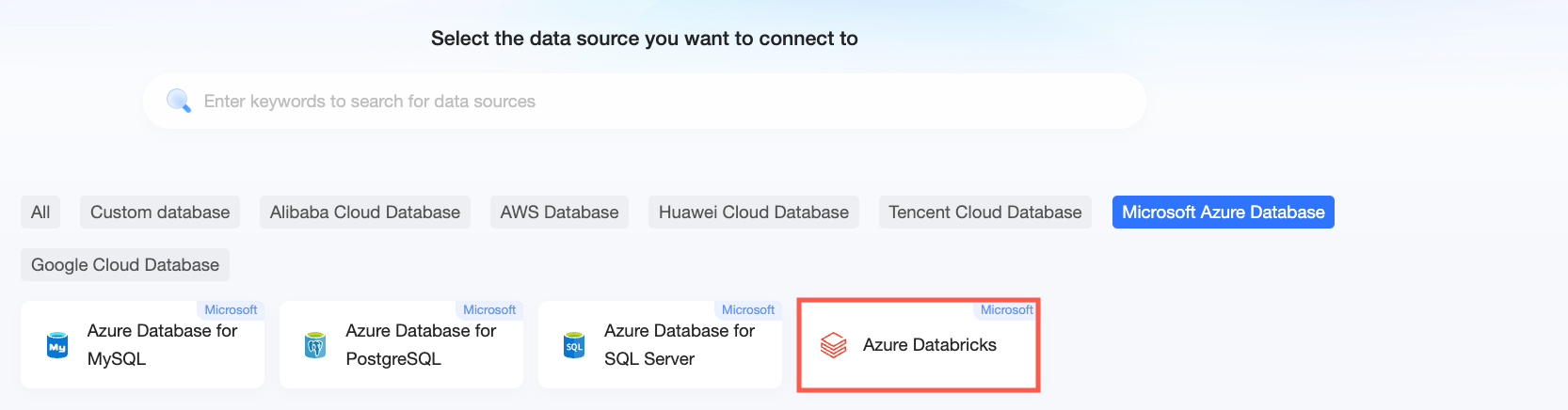The image size is (1568, 410).
Task: Click the magnifying glass search icon
Action: (178, 101)
